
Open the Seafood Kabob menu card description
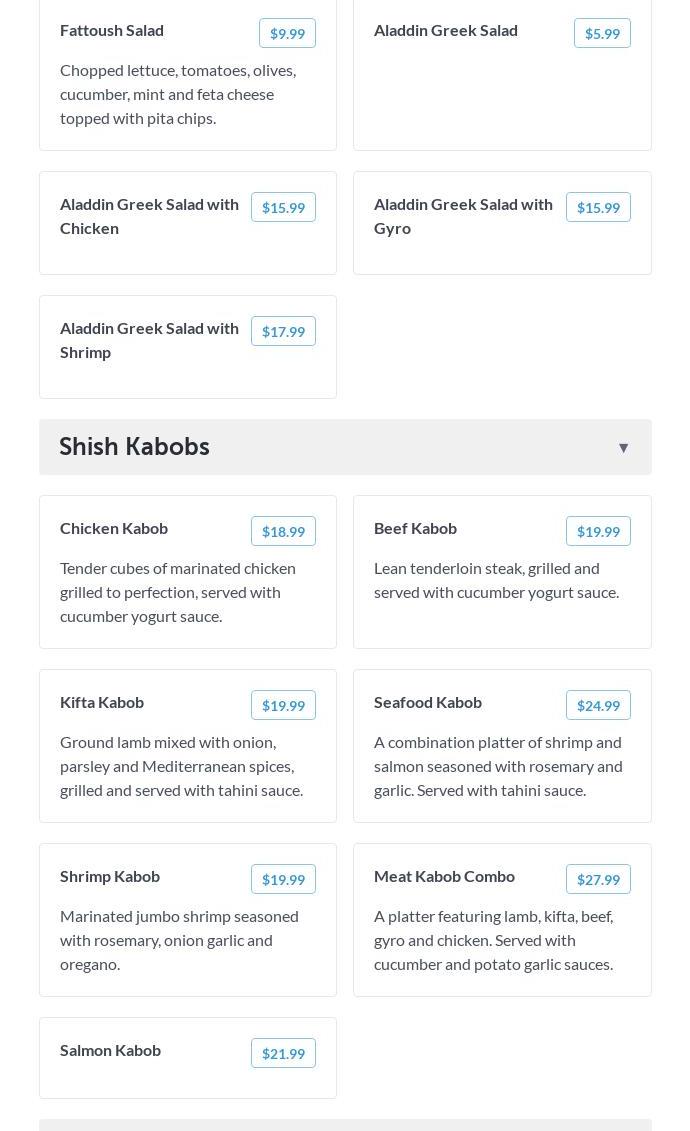pyautogui.click(x=498, y=766)
